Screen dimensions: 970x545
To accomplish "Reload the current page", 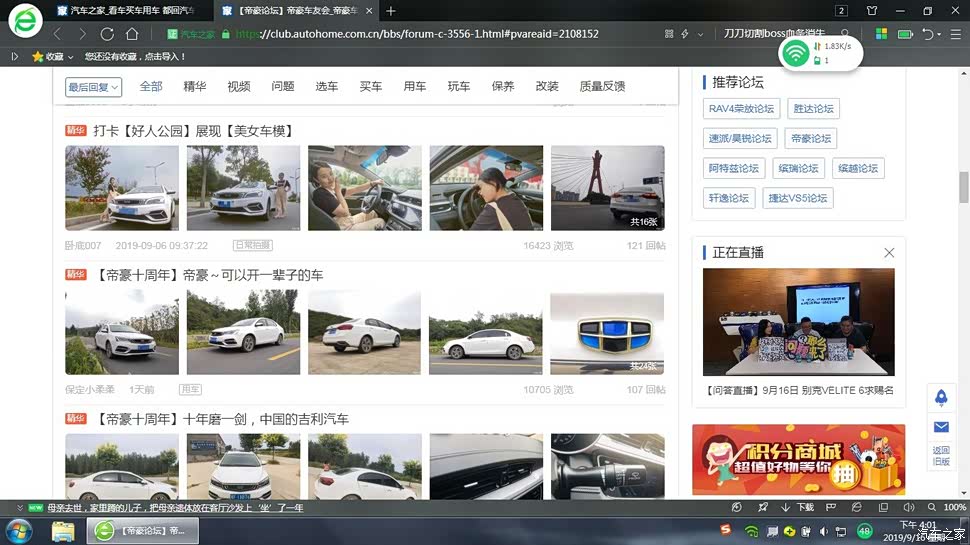I will point(107,34).
